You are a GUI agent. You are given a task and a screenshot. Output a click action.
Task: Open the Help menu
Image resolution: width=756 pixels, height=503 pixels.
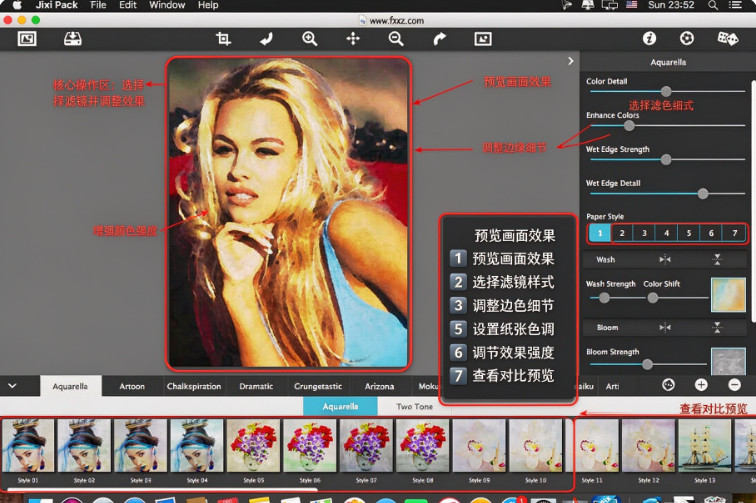coord(208,5)
